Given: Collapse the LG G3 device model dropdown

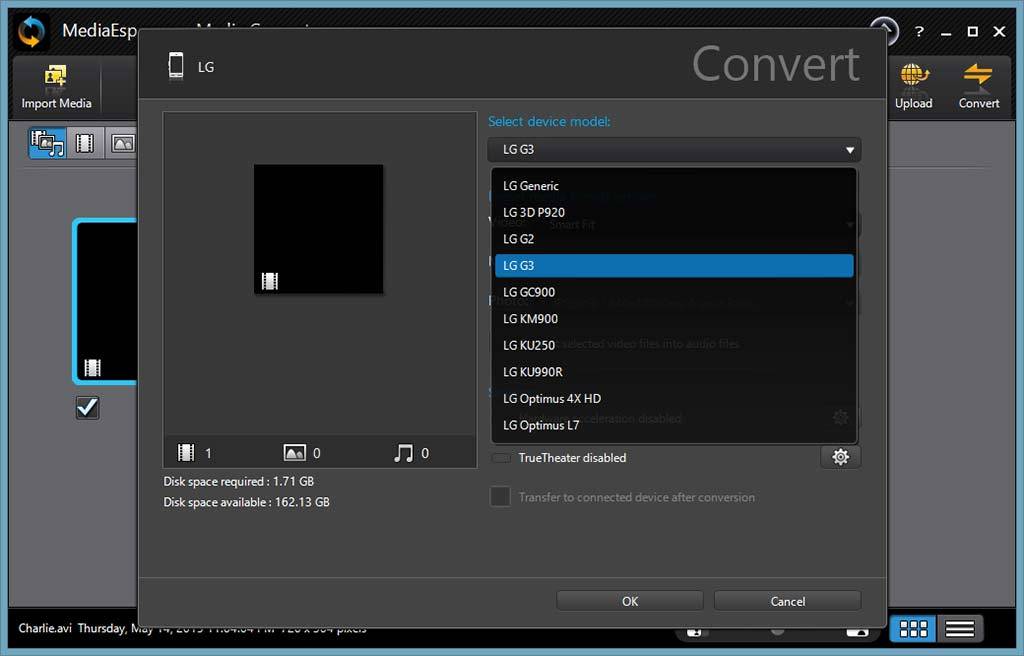Looking at the screenshot, I should (x=674, y=150).
